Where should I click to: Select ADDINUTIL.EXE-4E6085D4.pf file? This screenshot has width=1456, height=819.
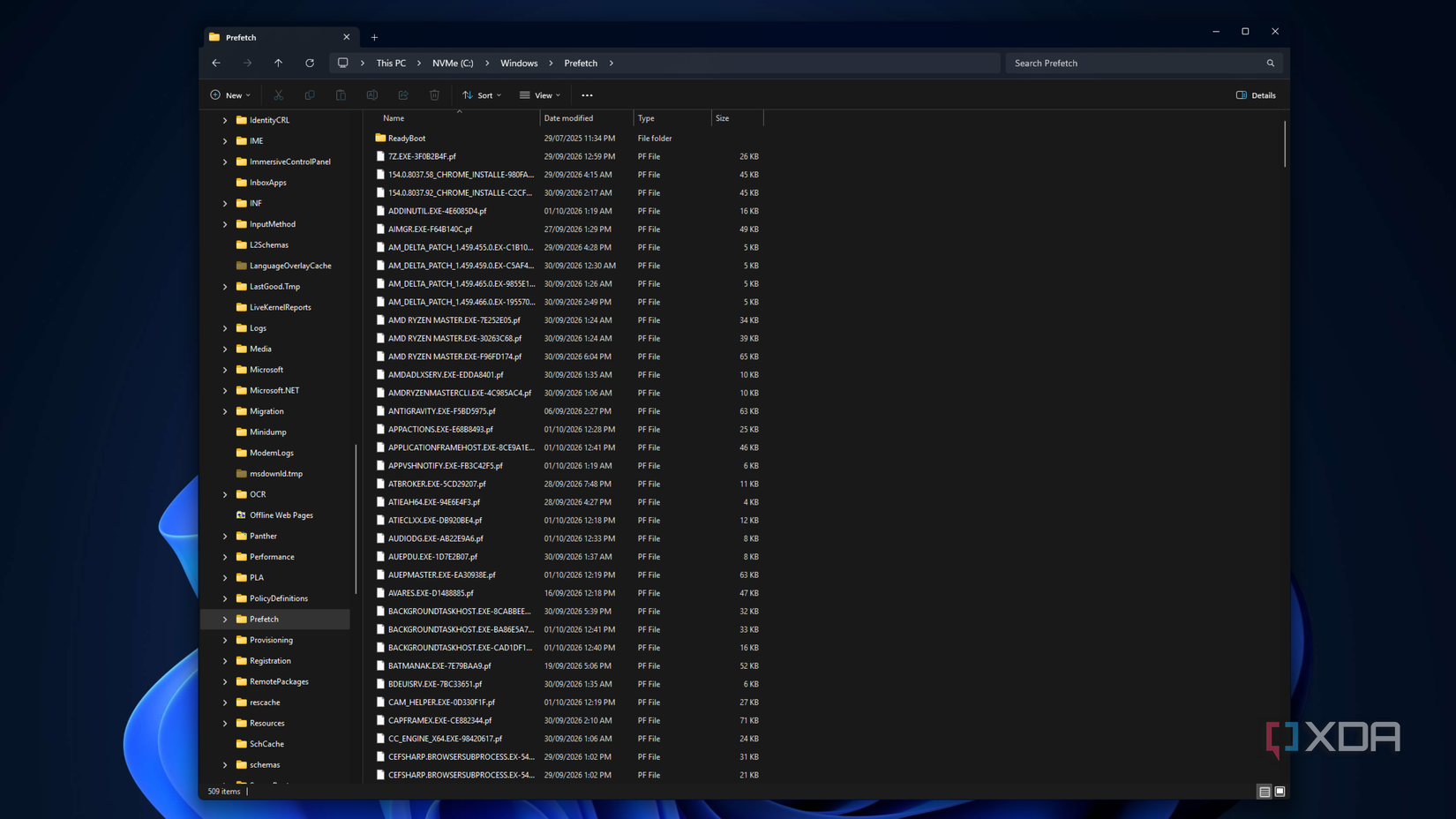tap(438, 211)
